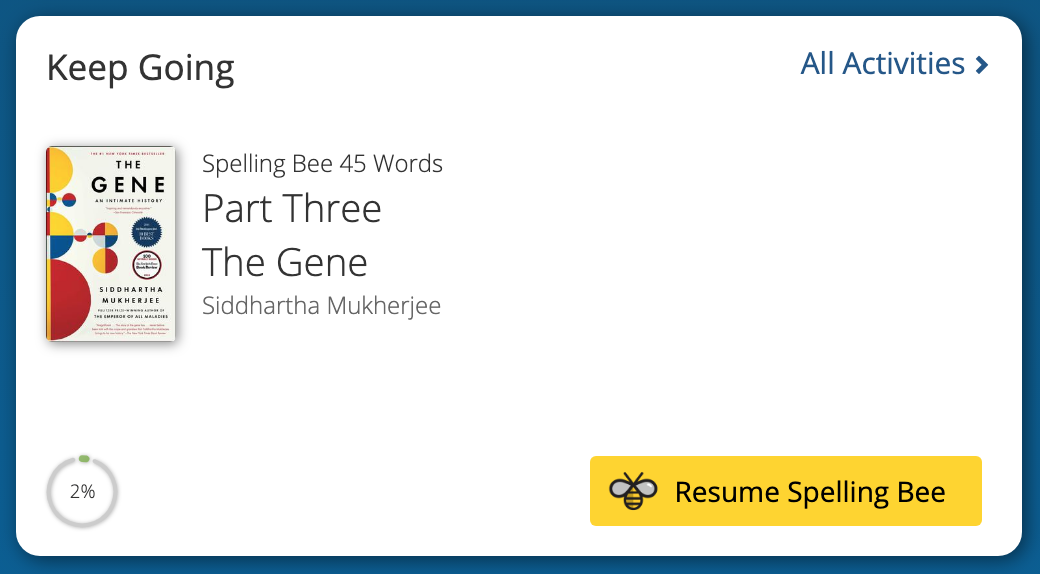Click the yellow circle atop the book cover
The image size is (1040, 574).
coord(59,169)
